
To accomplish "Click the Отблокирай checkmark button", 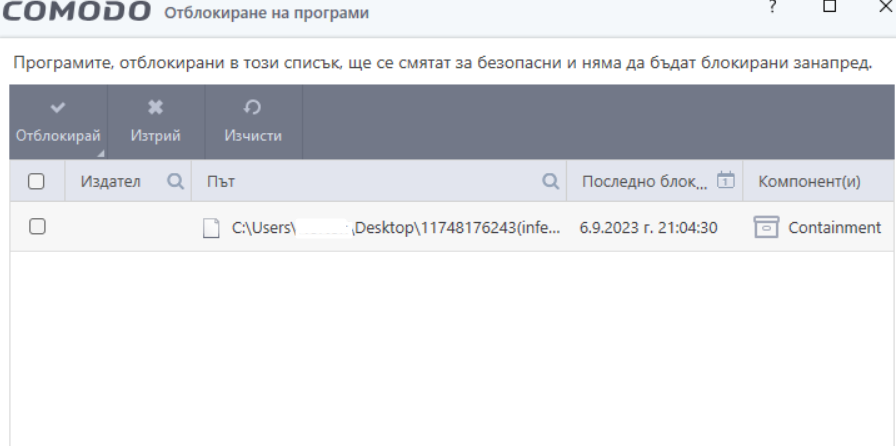I will [x=58, y=121].
